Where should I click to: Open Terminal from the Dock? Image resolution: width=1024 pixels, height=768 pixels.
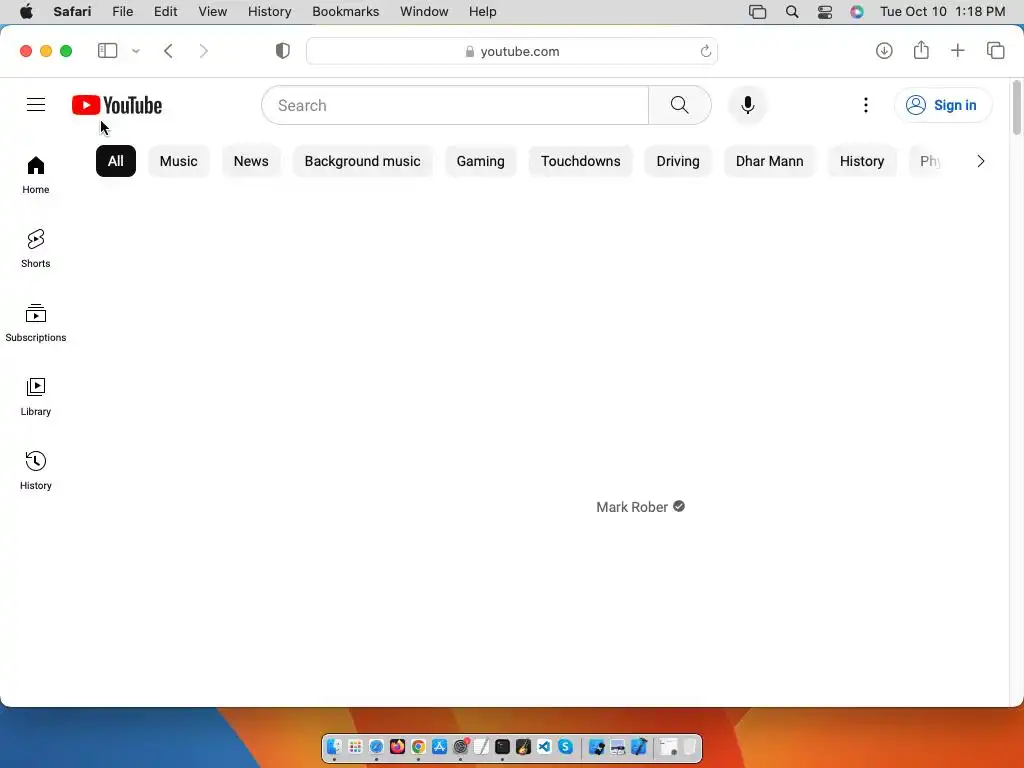coord(502,746)
